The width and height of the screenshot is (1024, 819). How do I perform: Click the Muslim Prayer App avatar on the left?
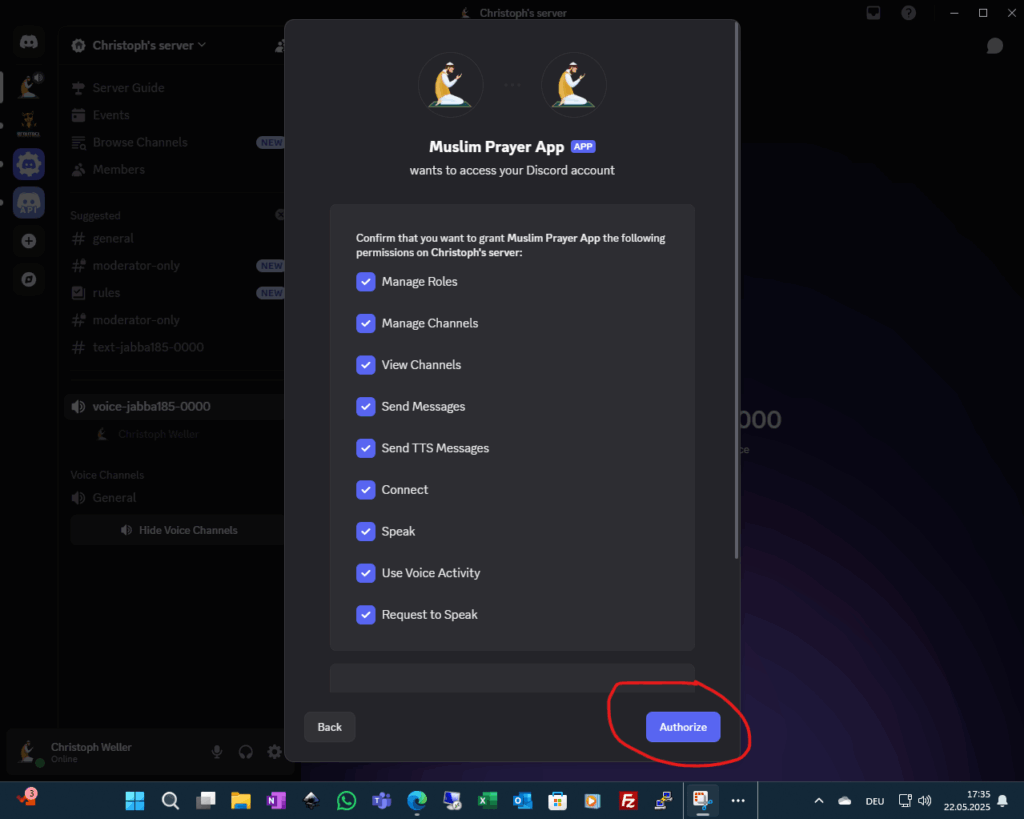pyautogui.click(x=451, y=85)
